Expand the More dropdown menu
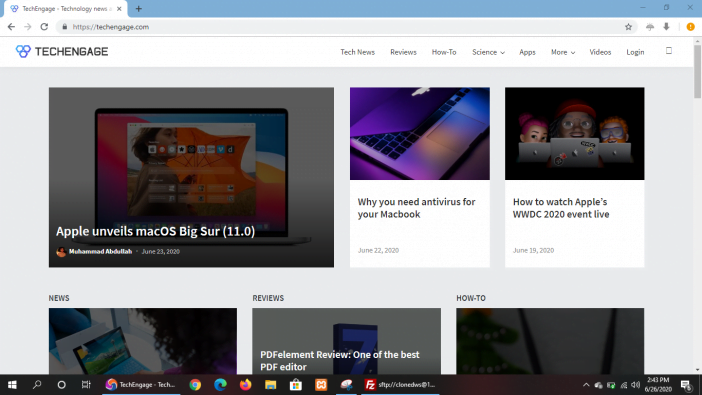 [x=563, y=52]
